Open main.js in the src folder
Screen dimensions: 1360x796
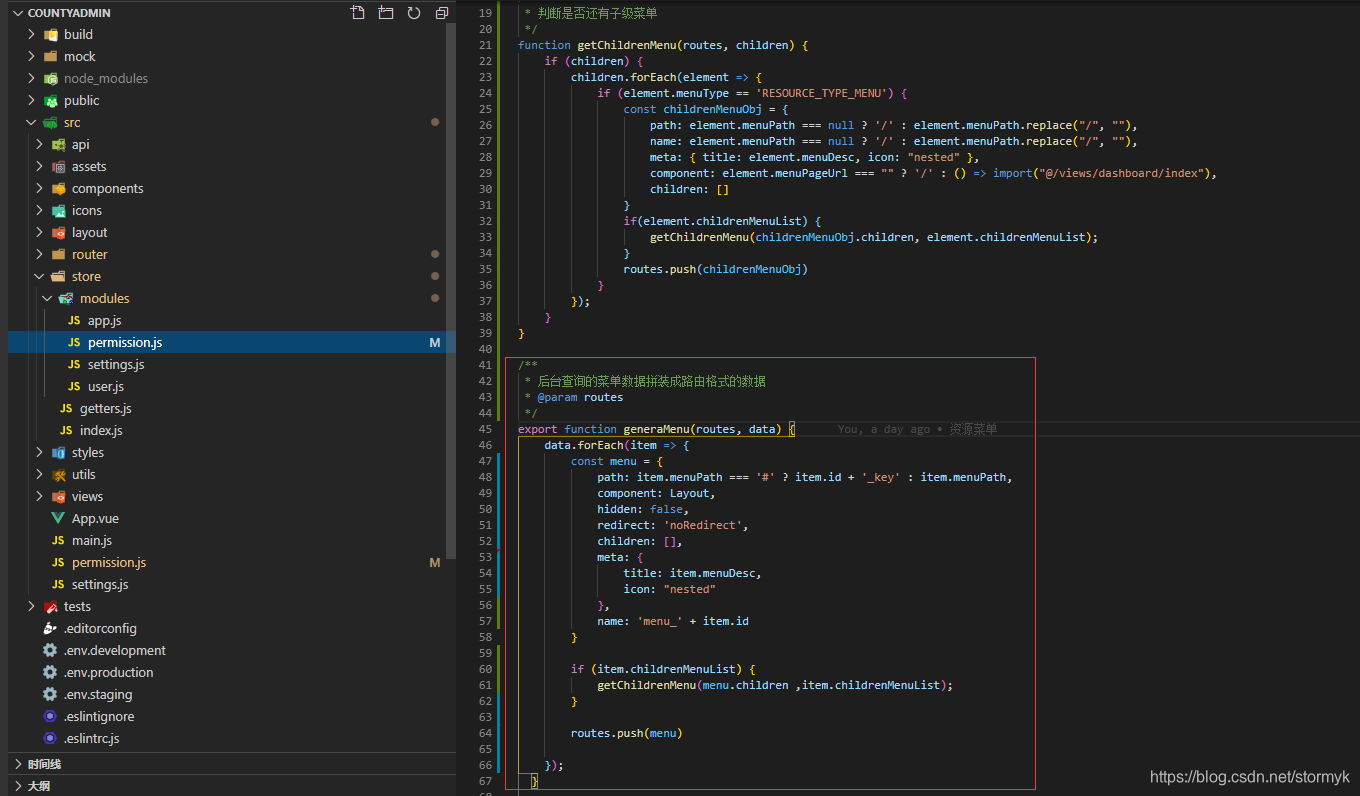(x=231, y=540)
